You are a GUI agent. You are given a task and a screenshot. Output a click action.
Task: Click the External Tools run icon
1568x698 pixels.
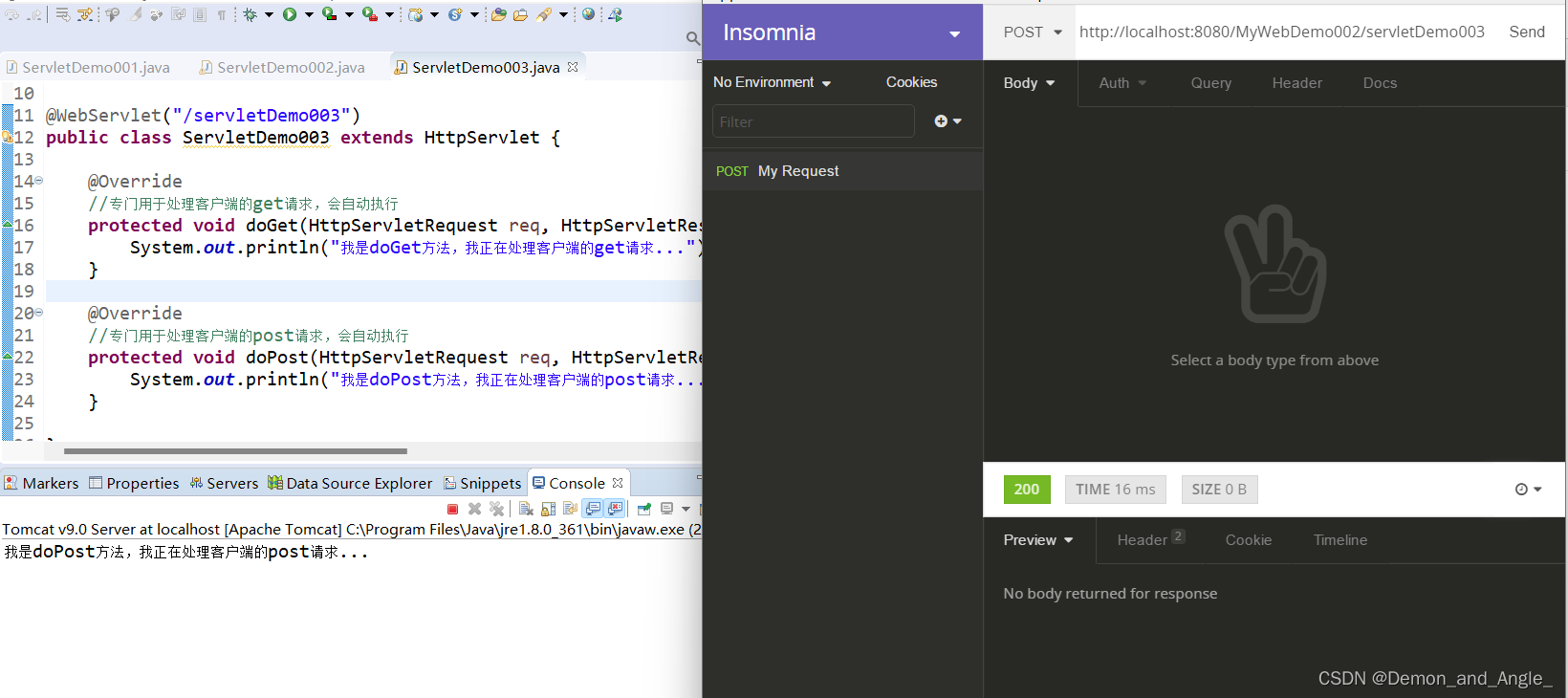pos(369,14)
